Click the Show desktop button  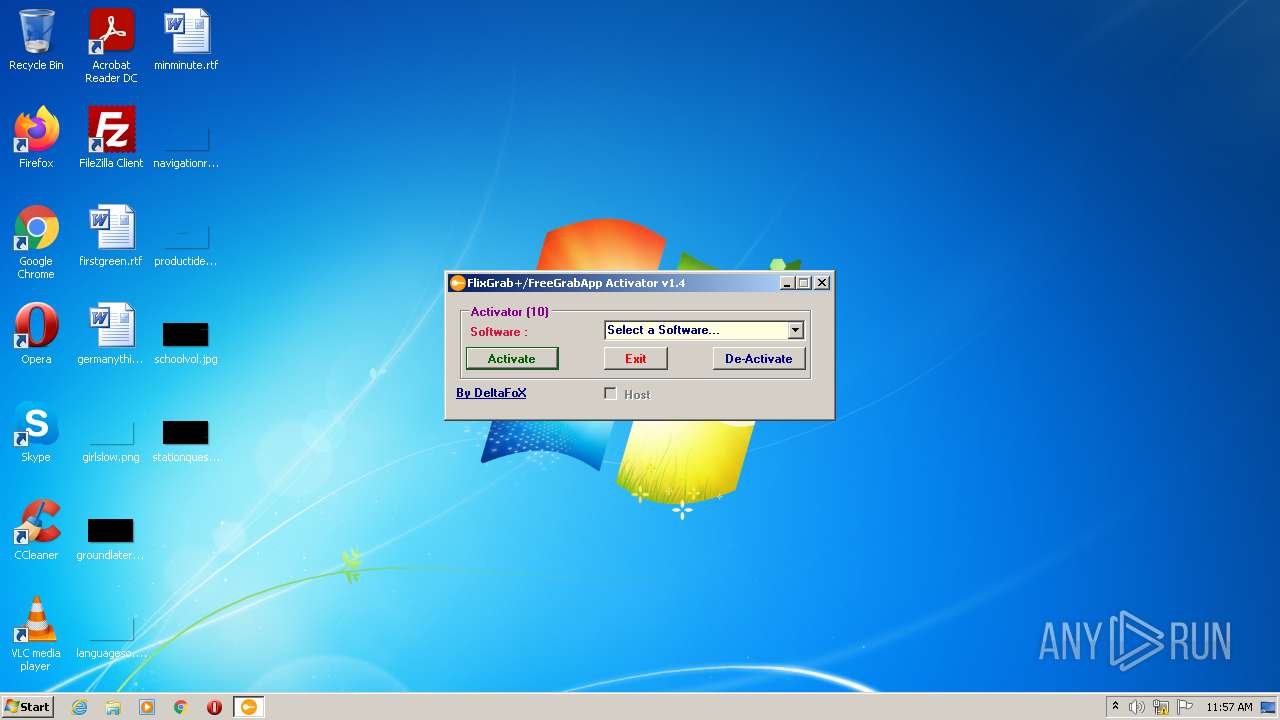[x=1270, y=707]
